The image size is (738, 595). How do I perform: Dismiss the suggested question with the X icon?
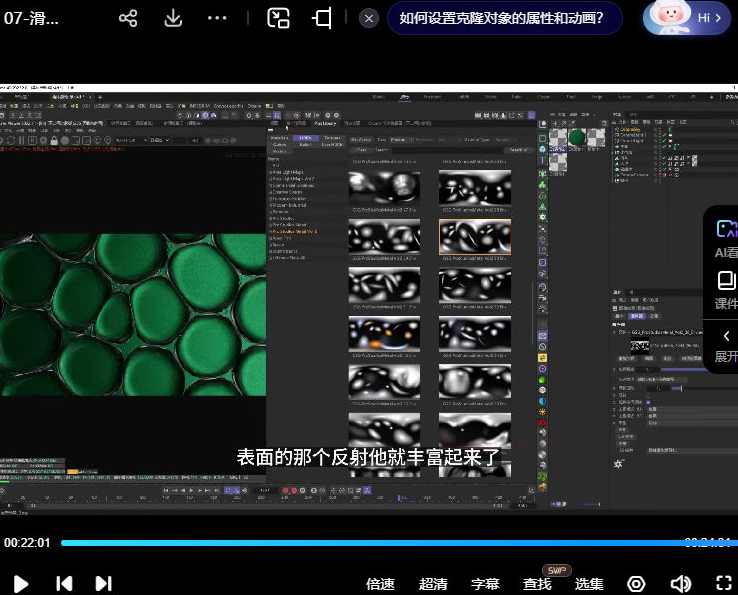tap(369, 18)
